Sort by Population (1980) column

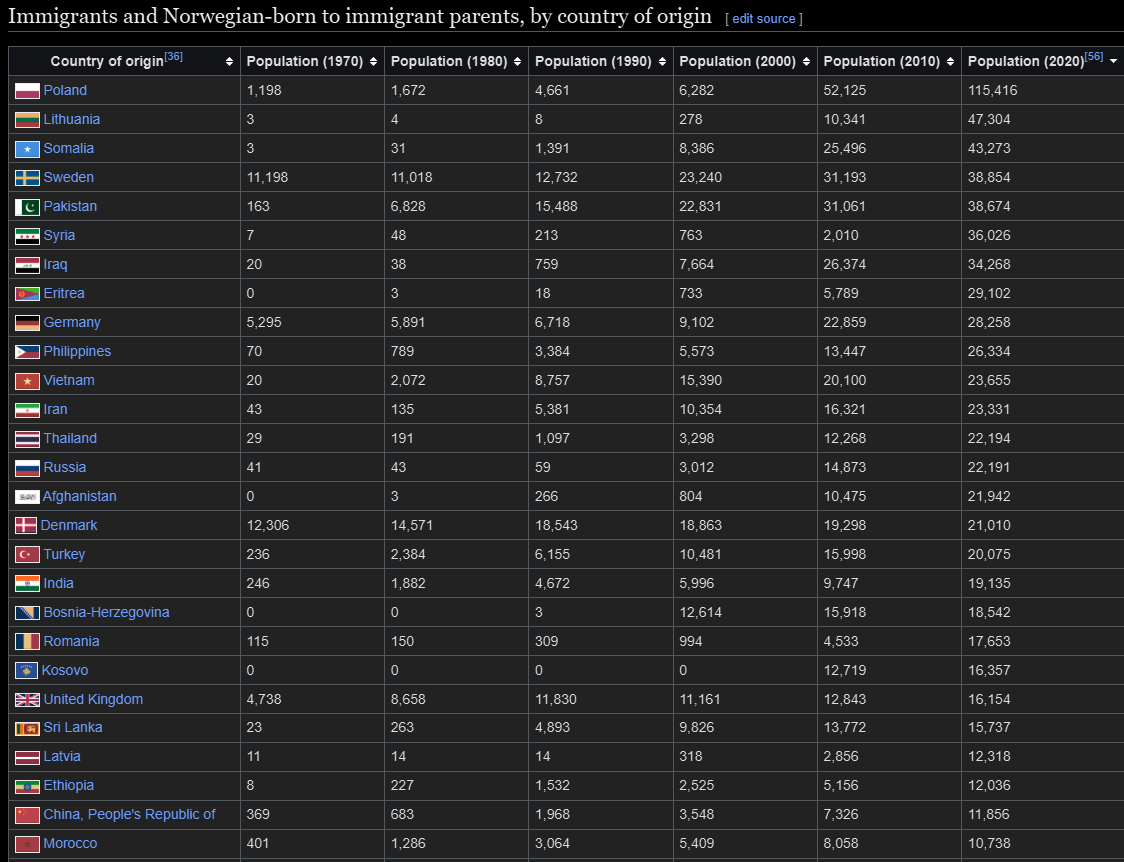(x=518, y=62)
